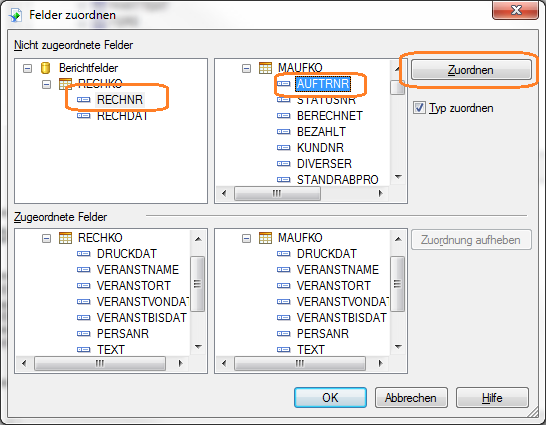Screen dimensions: 546x425
Task: Click the down arrow of the upper MAUFKO scrollbar
Action: (x=398, y=177)
